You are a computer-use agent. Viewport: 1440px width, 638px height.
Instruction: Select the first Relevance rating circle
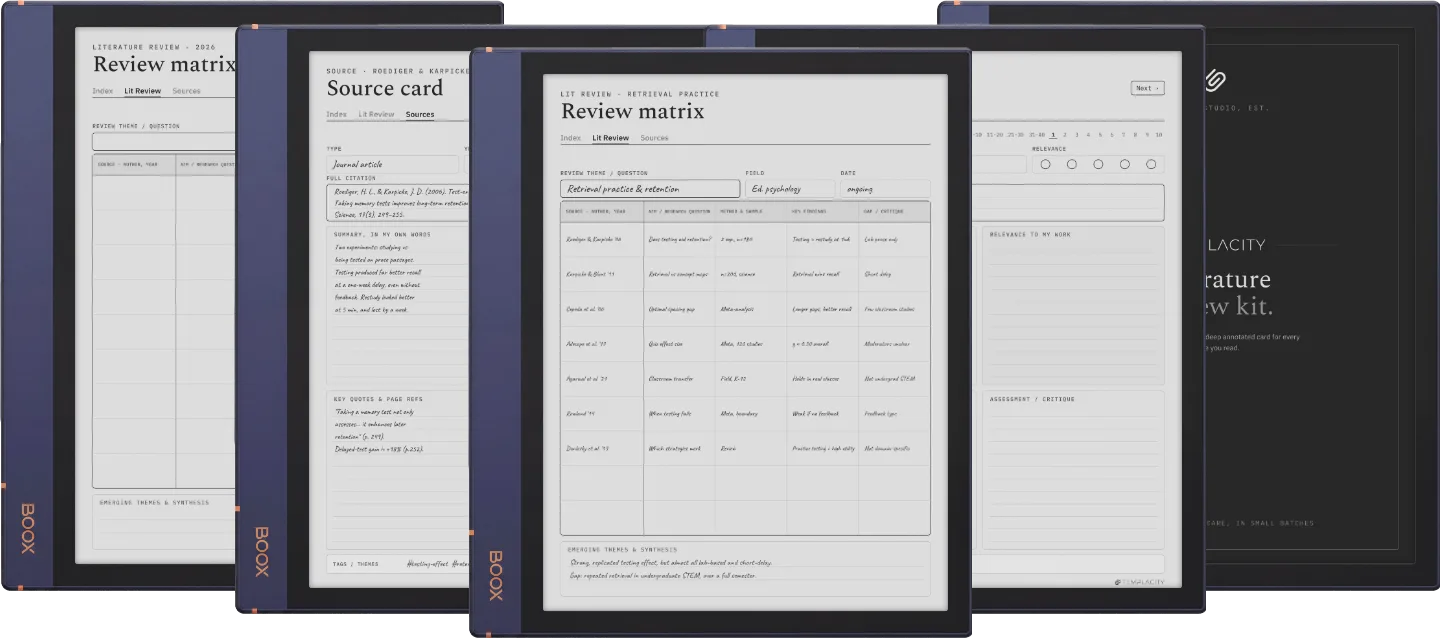click(x=1046, y=164)
